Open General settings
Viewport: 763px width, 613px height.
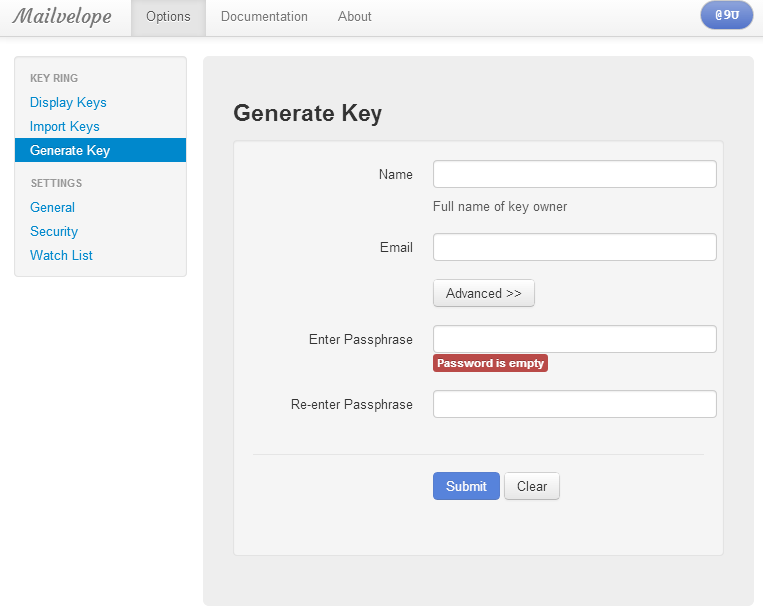point(52,207)
